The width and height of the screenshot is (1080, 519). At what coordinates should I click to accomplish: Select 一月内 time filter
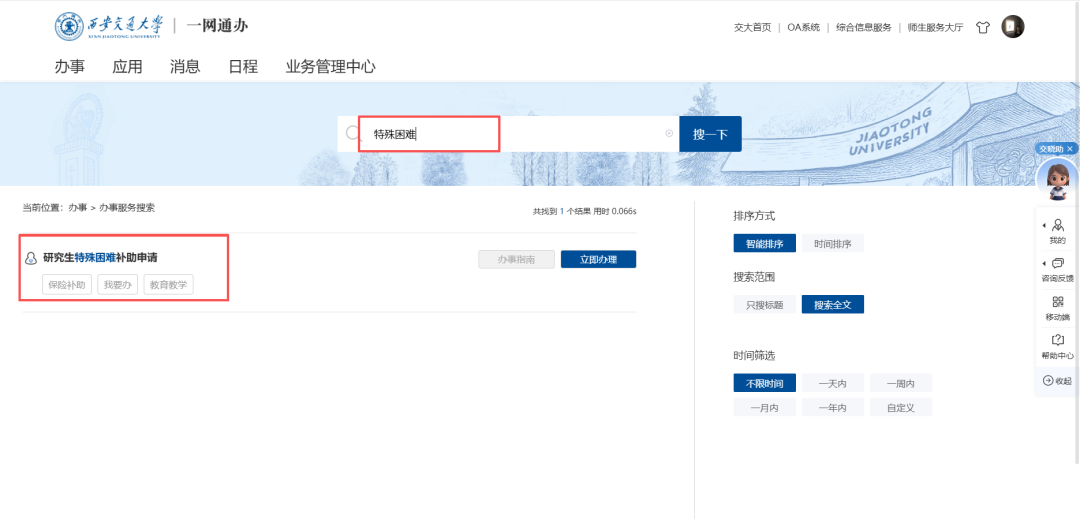coord(765,407)
